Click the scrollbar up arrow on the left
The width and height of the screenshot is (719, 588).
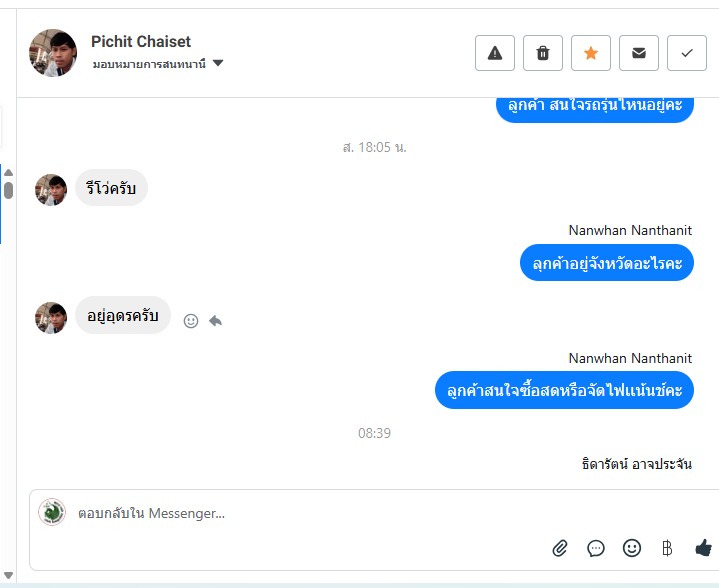pos(8,173)
